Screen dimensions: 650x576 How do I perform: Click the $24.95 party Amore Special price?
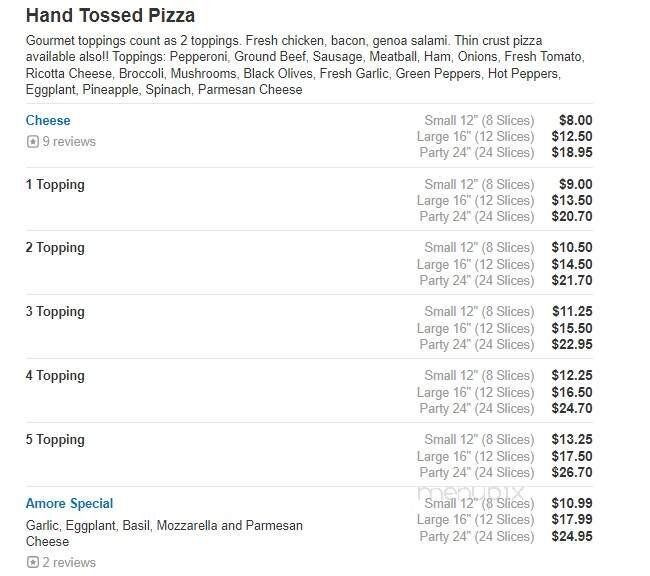tap(571, 537)
